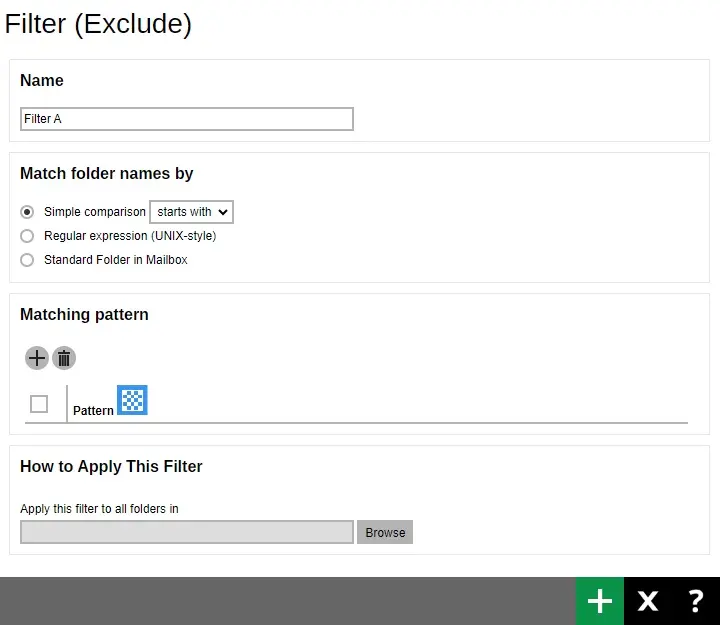Image resolution: width=720 pixels, height=625 pixels.
Task: Click the blue checkered icon next to Pattern
Action: pyautogui.click(x=132, y=400)
